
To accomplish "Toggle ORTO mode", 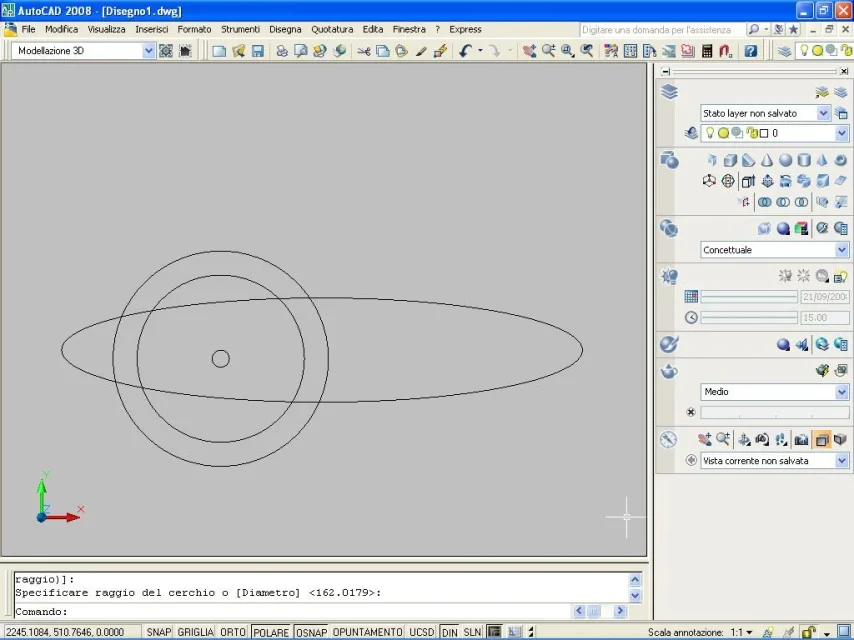I will 233,632.
